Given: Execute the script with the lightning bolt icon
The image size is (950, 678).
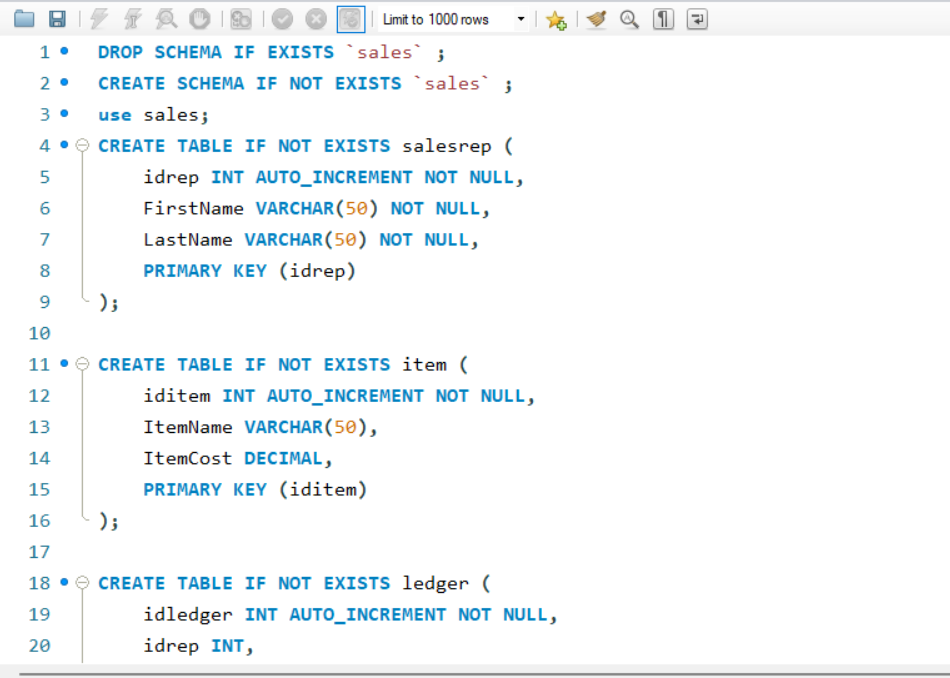Looking at the screenshot, I should tap(99, 19).
